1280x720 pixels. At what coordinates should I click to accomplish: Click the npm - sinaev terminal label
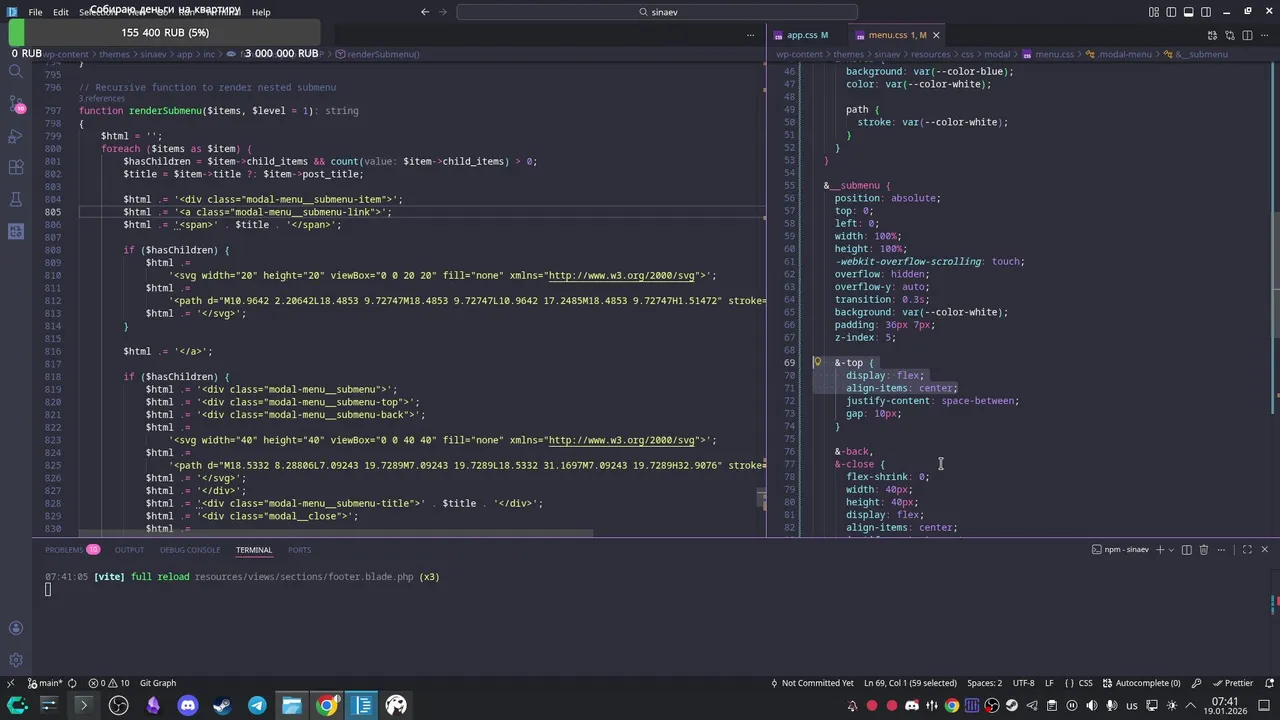(x=1120, y=550)
